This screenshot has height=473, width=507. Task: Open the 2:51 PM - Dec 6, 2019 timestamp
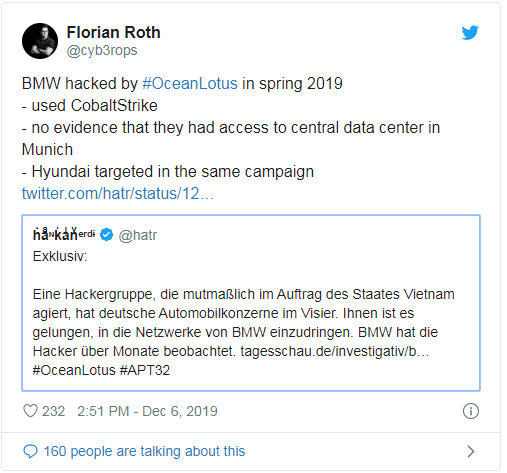147,411
